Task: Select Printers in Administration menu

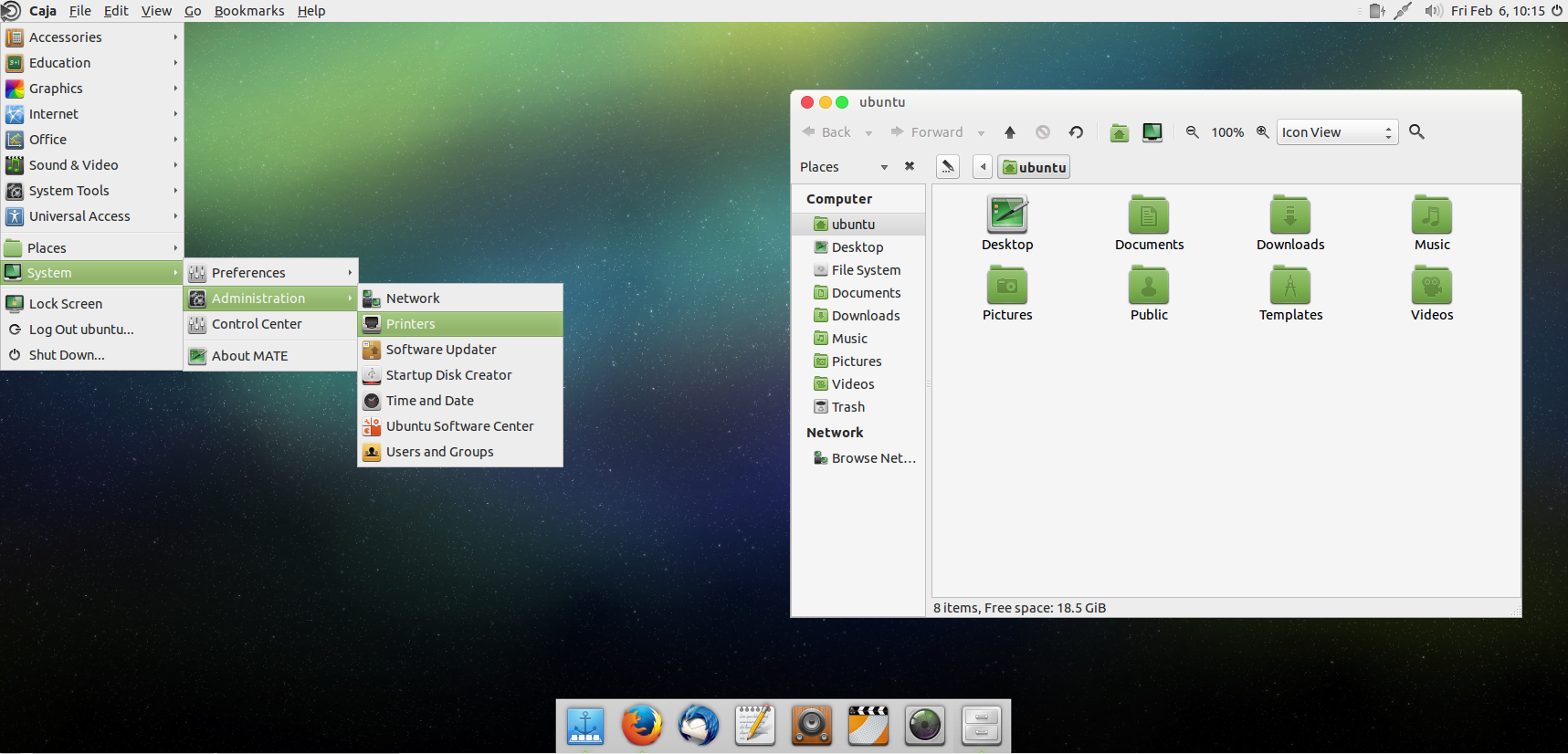Action: (x=460, y=324)
